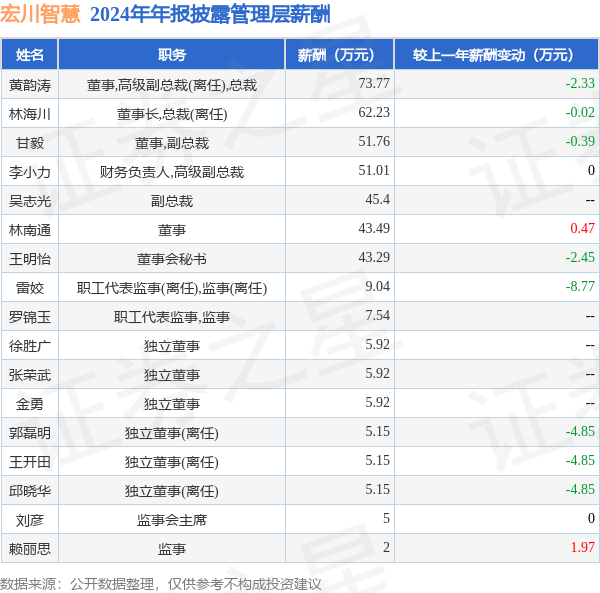Select the name cell 张荣武
The height and width of the screenshot is (593, 600).
coord(29,375)
